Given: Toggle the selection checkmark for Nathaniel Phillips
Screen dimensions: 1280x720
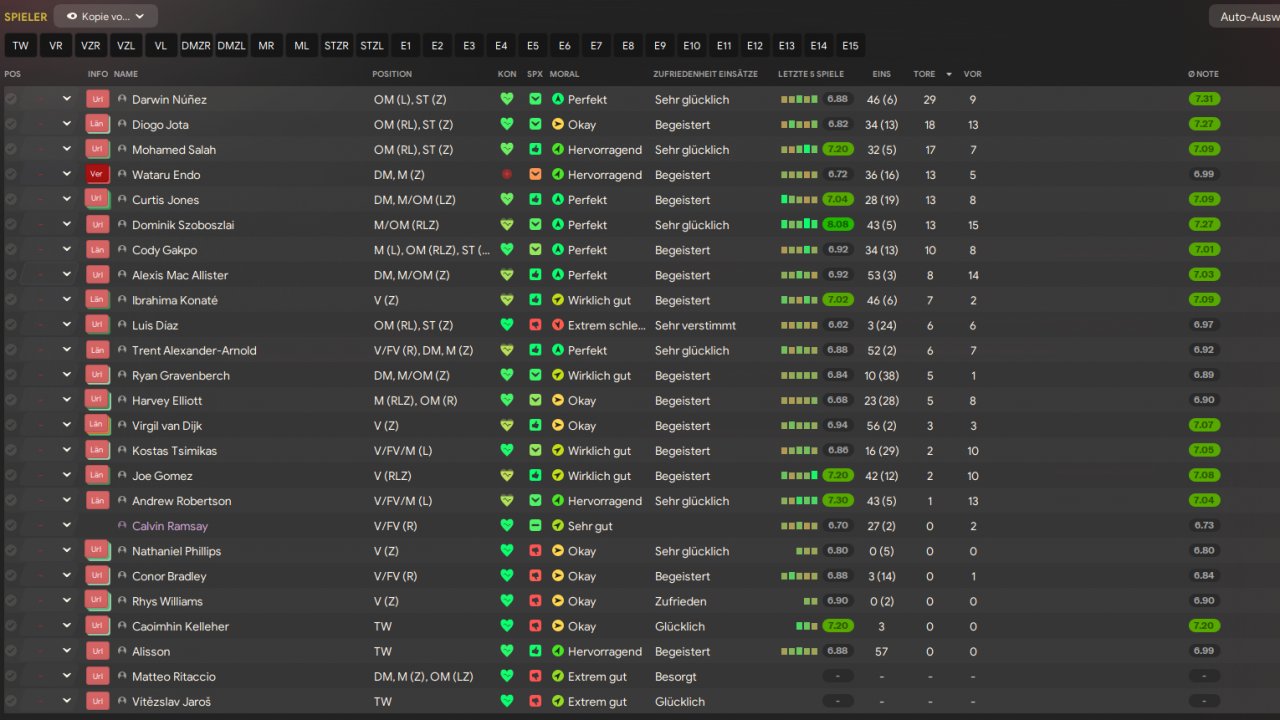Looking at the screenshot, I should point(11,551).
